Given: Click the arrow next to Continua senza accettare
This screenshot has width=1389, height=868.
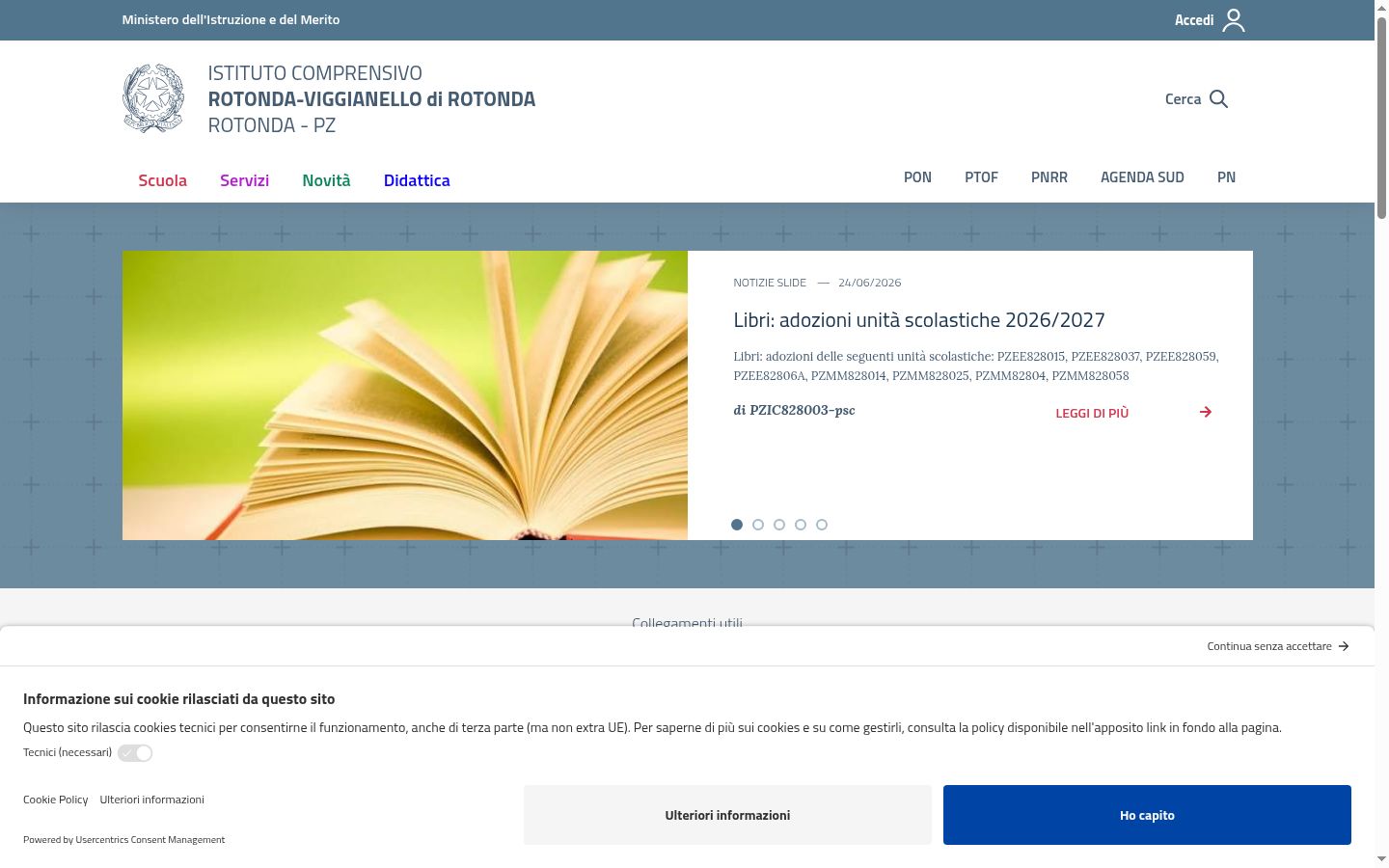Looking at the screenshot, I should (1344, 646).
